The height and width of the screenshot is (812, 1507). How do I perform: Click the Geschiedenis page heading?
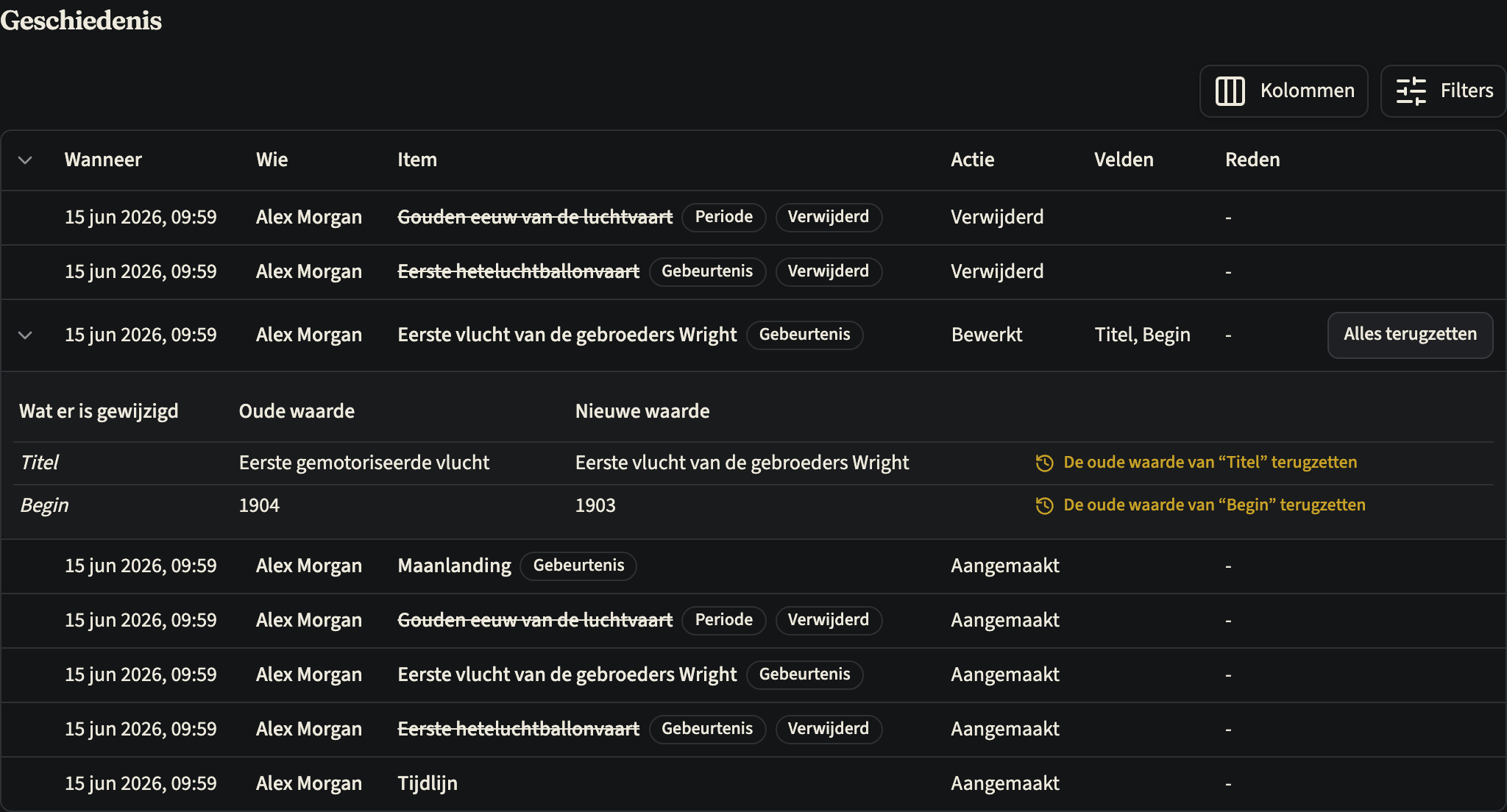point(81,21)
